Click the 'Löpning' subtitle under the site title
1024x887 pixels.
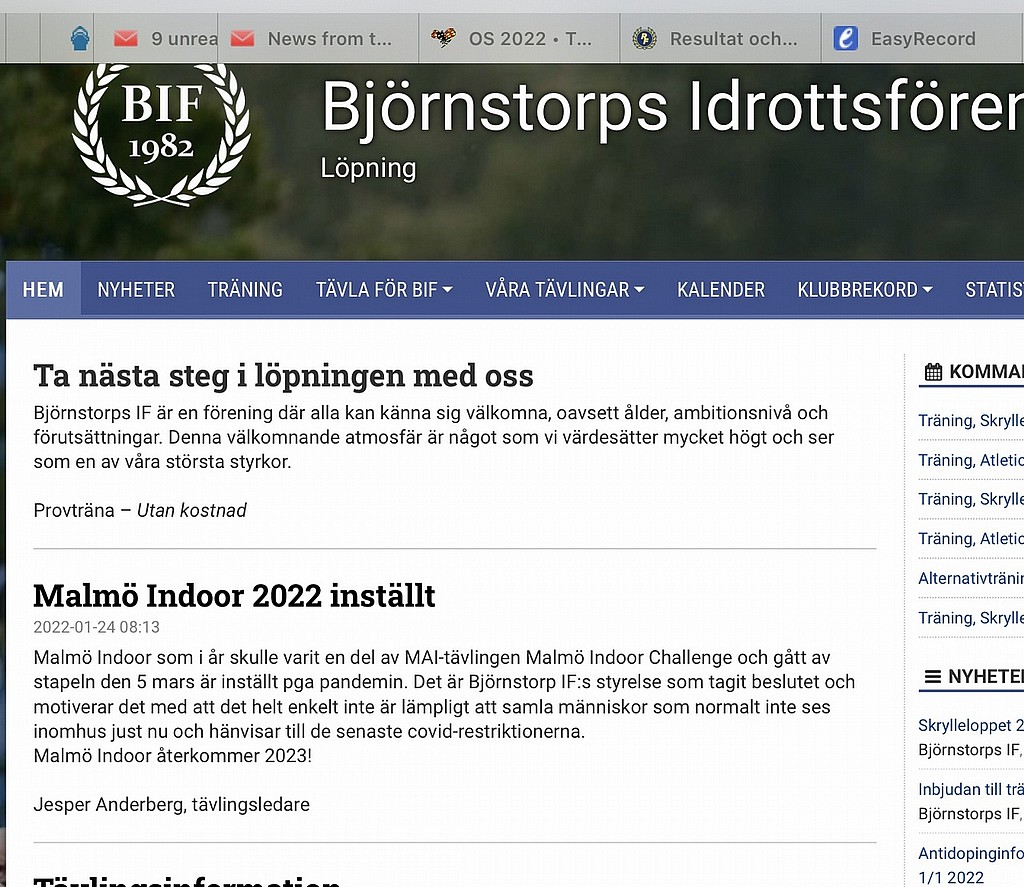368,169
